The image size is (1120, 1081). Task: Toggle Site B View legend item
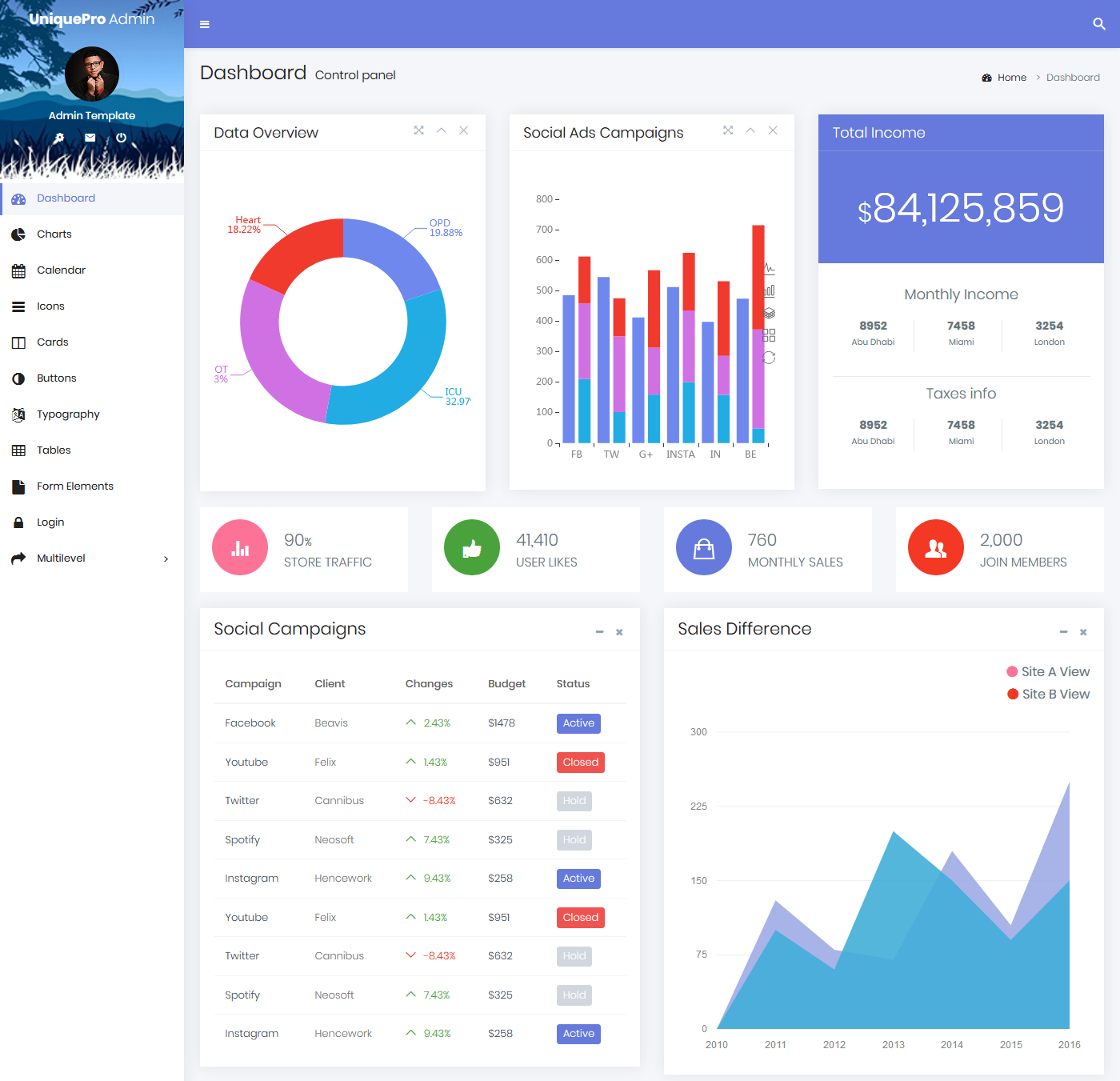click(x=1049, y=695)
